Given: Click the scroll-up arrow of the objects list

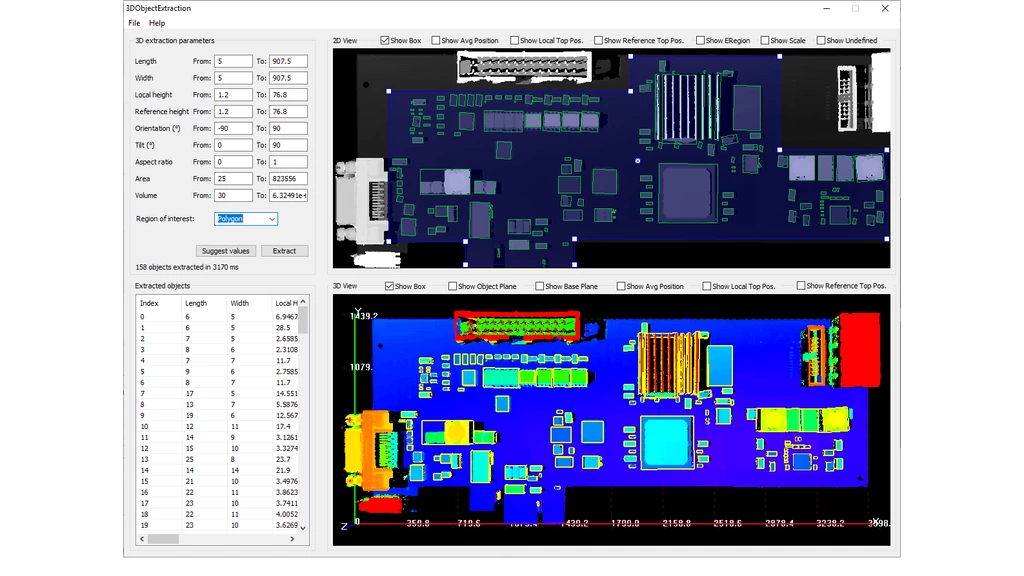Looking at the screenshot, I should (x=303, y=300).
